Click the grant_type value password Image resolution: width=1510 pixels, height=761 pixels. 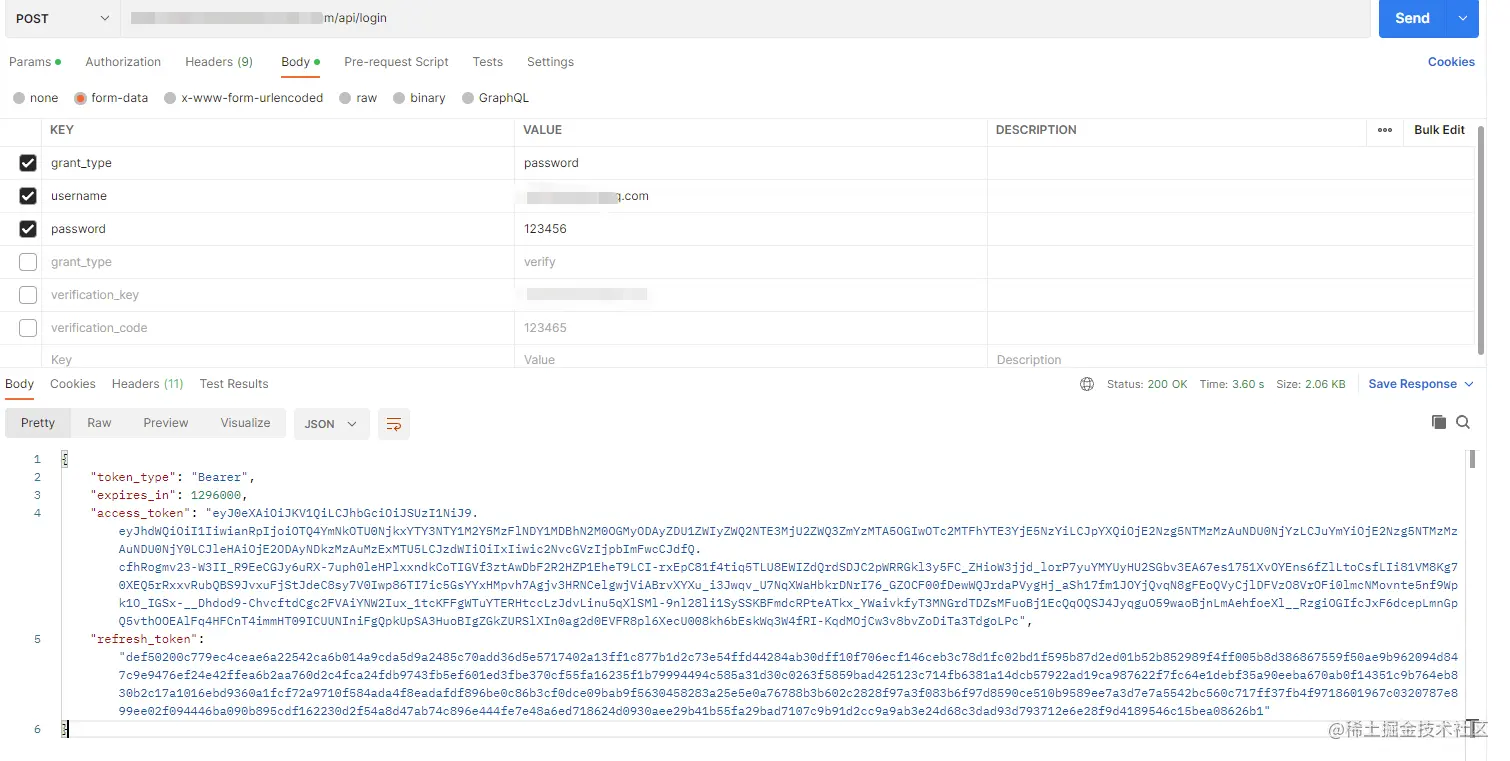551,163
